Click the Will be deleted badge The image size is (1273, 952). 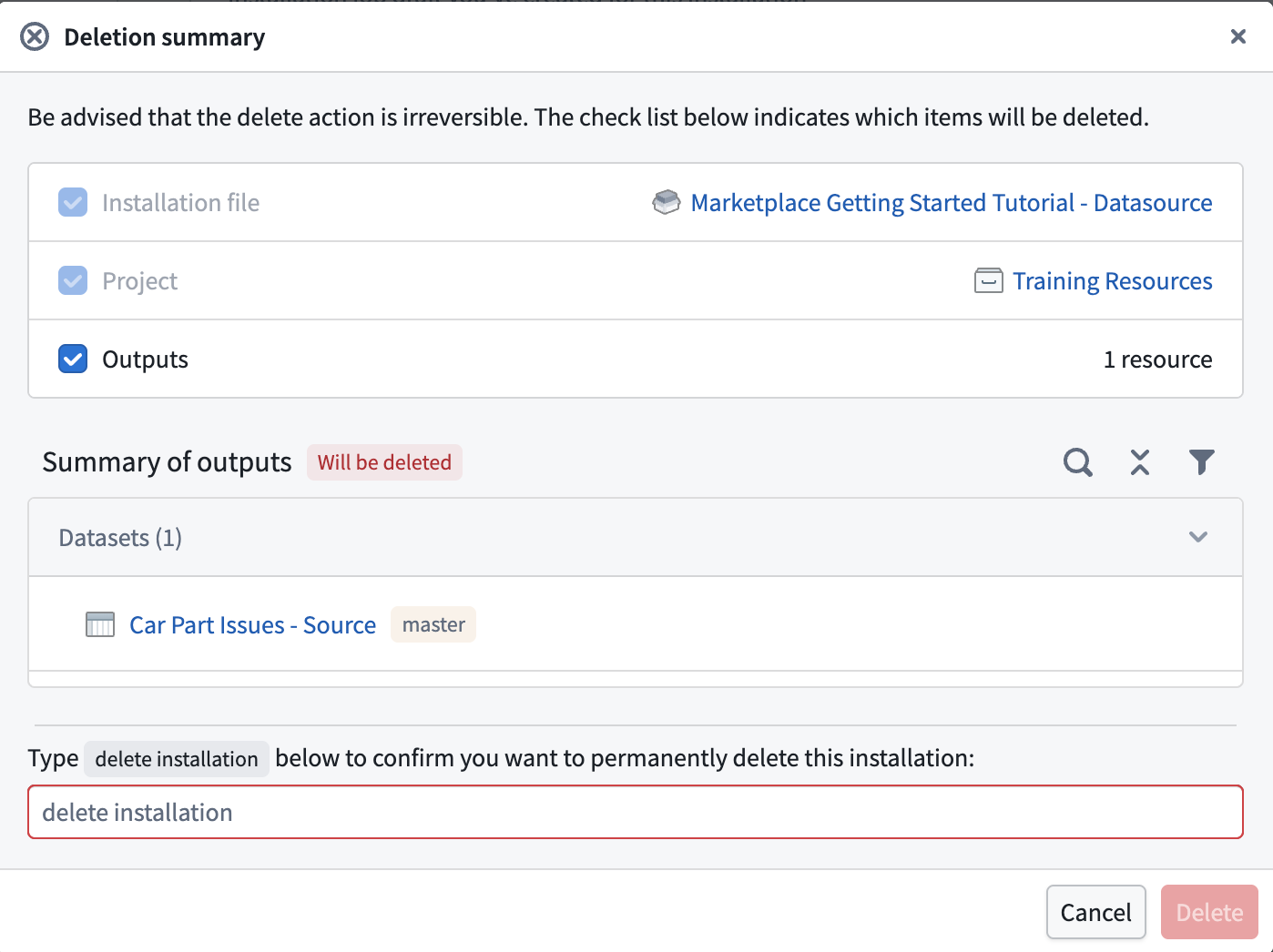[x=384, y=462]
